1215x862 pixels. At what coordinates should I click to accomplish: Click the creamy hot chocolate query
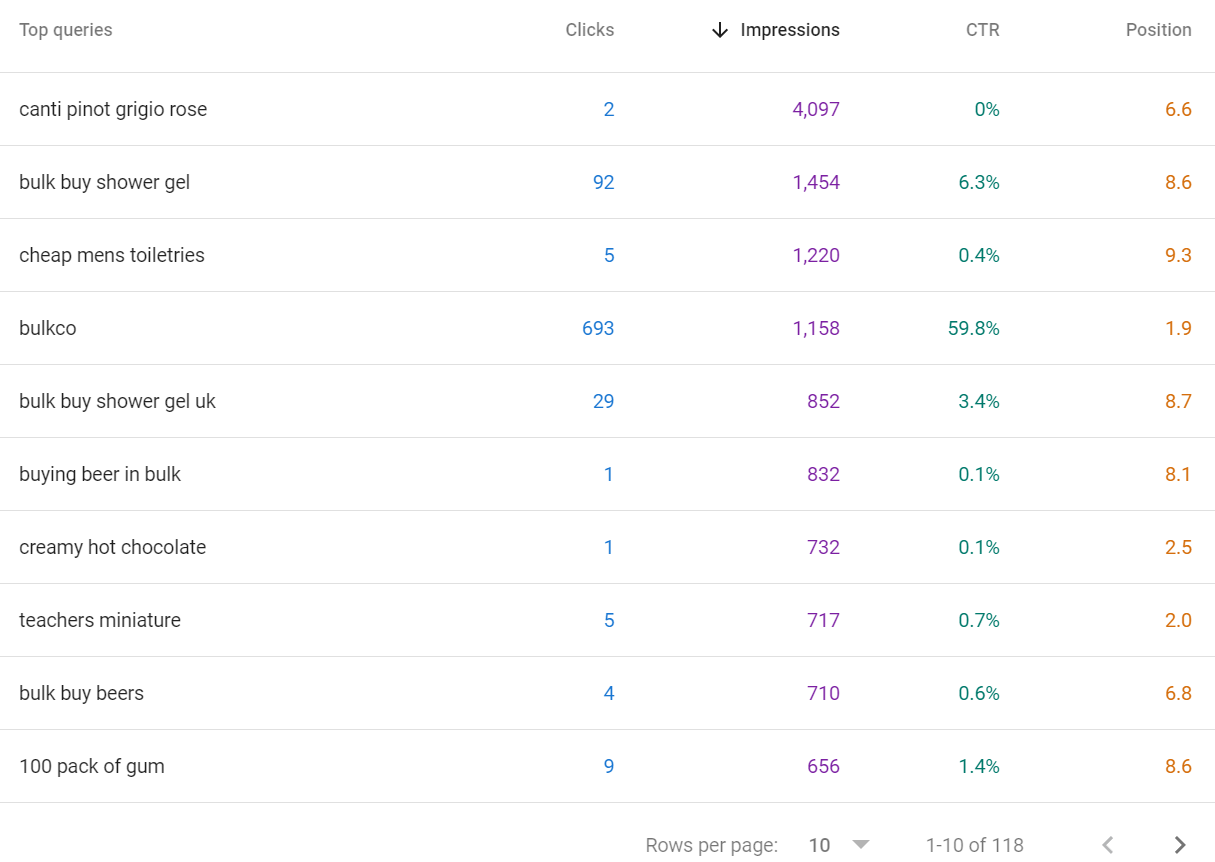112,547
